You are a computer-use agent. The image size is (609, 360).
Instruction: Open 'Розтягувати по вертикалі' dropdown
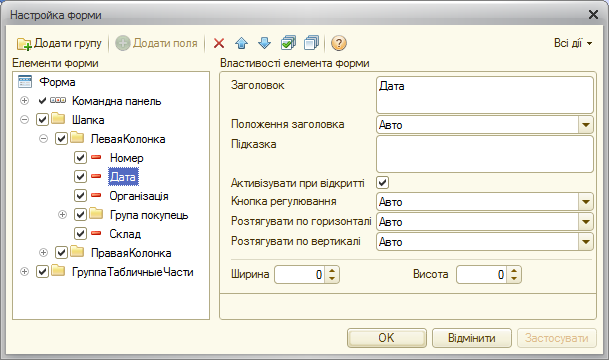coord(585,242)
